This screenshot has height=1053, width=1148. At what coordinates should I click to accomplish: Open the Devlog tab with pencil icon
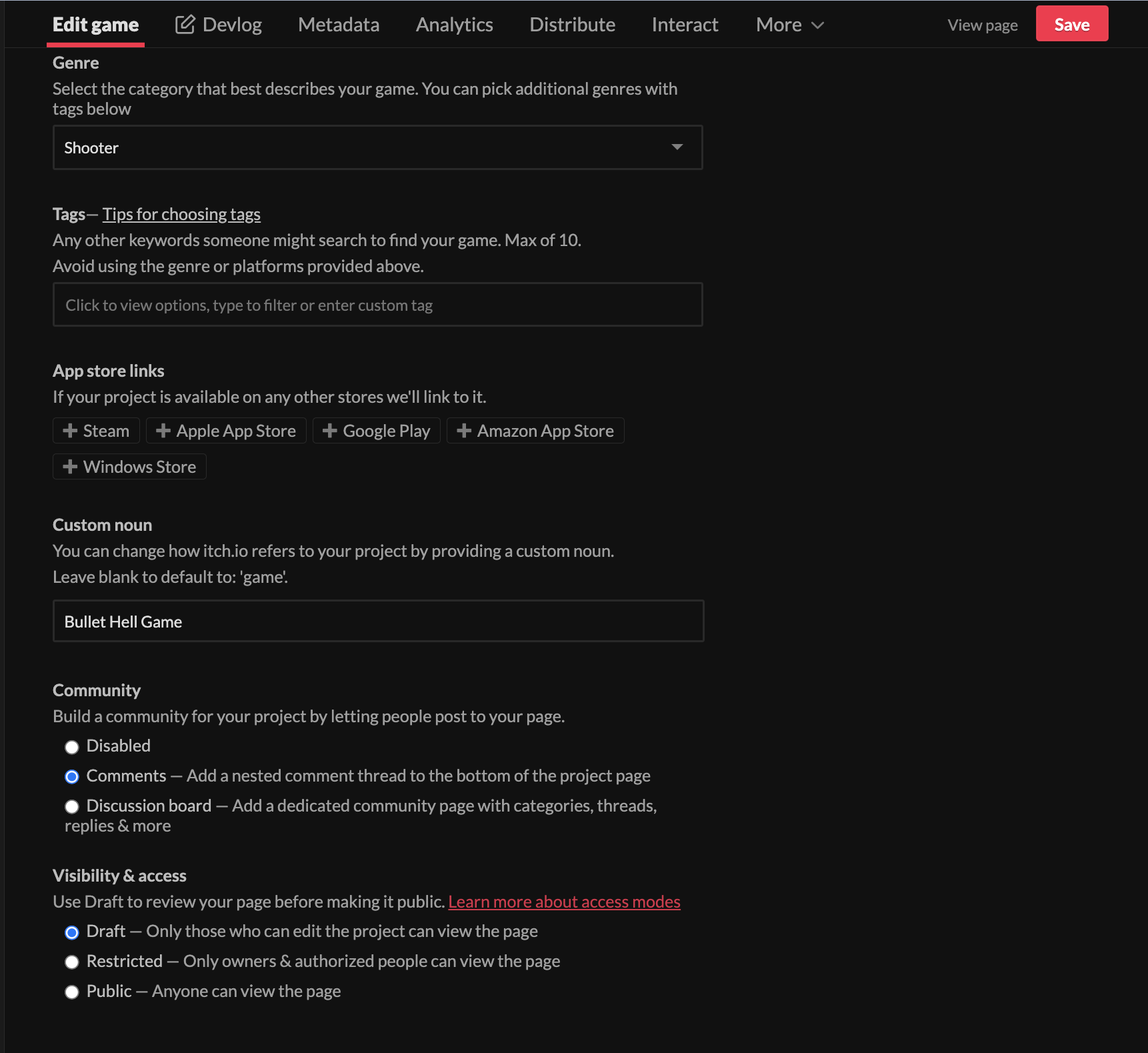[219, 25]
